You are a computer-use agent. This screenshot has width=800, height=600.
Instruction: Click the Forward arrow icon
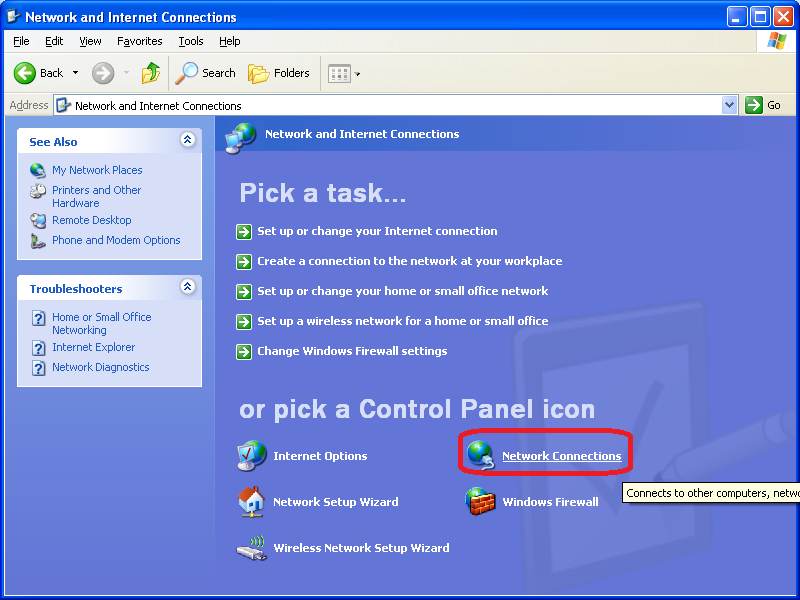(x=103, y=73)
